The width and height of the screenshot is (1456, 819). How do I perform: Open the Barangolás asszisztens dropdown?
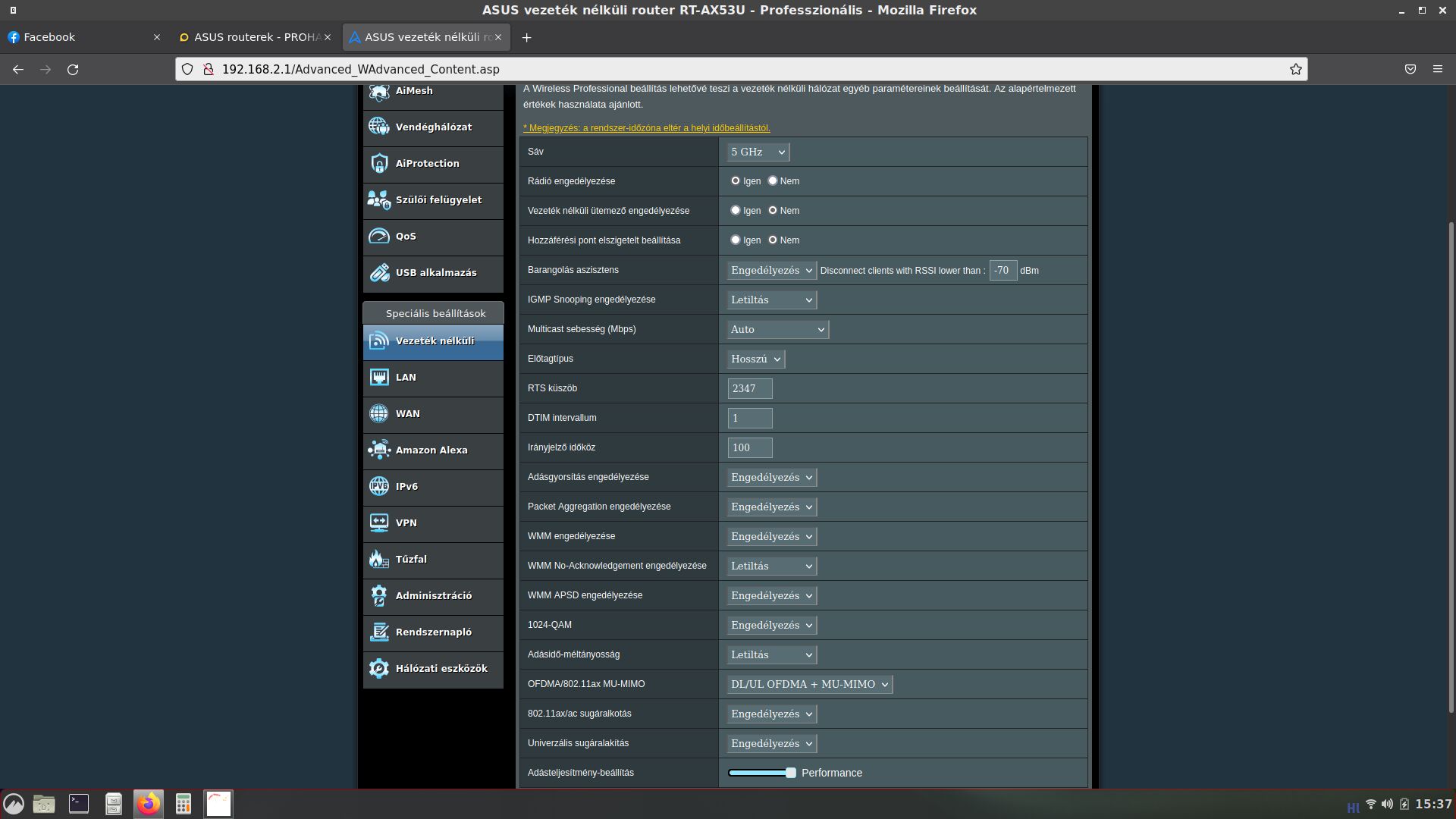[x=771, y=270]
